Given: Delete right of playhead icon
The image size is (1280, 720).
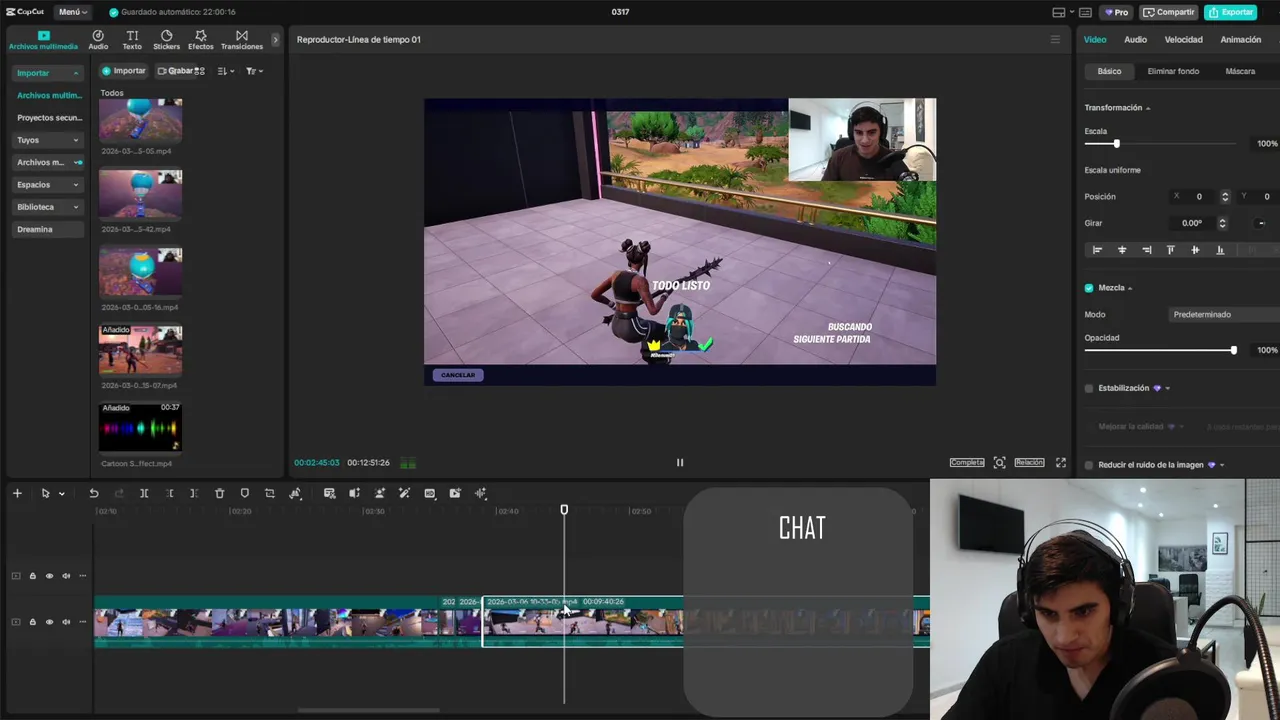Looking at the screenshot, I should (194, 493).
